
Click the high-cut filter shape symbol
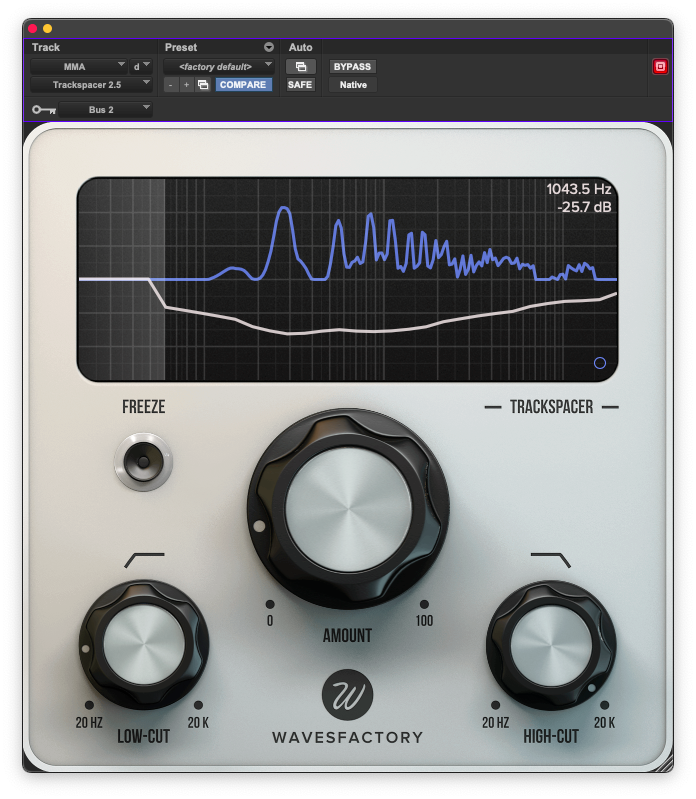pos(551,560)
